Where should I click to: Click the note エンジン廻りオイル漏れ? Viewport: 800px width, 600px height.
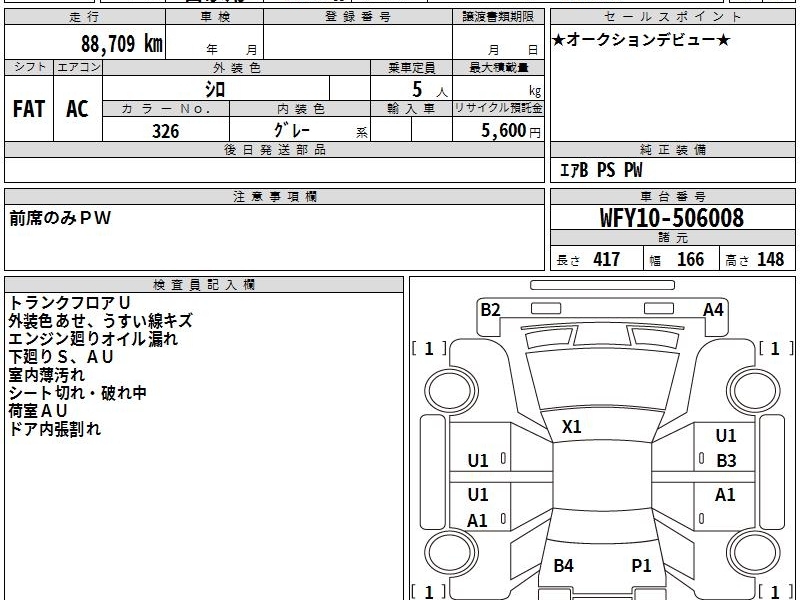93,339
